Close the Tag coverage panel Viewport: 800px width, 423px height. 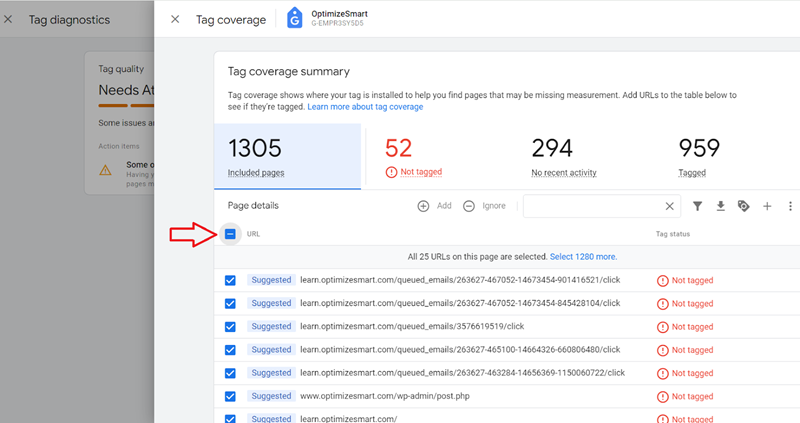click(175, 19)
